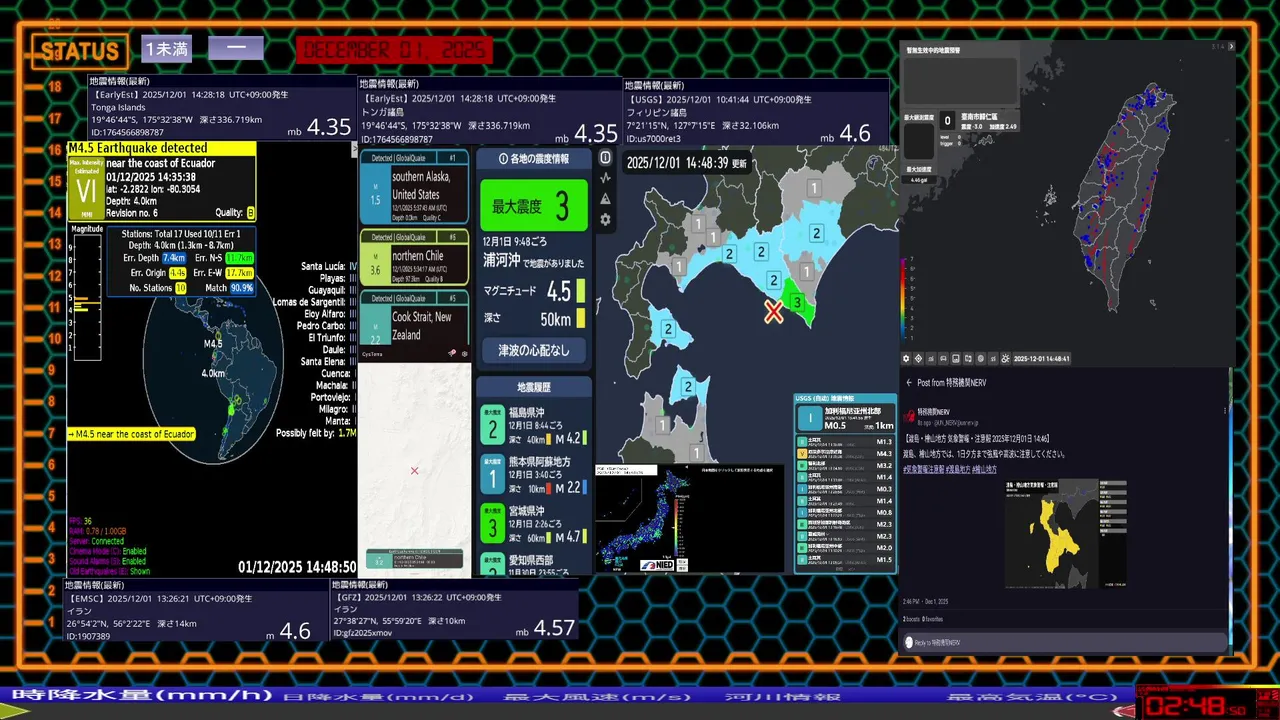Click the gear icon in the CysTerra title bar
1280x720 pixels.
464,353
